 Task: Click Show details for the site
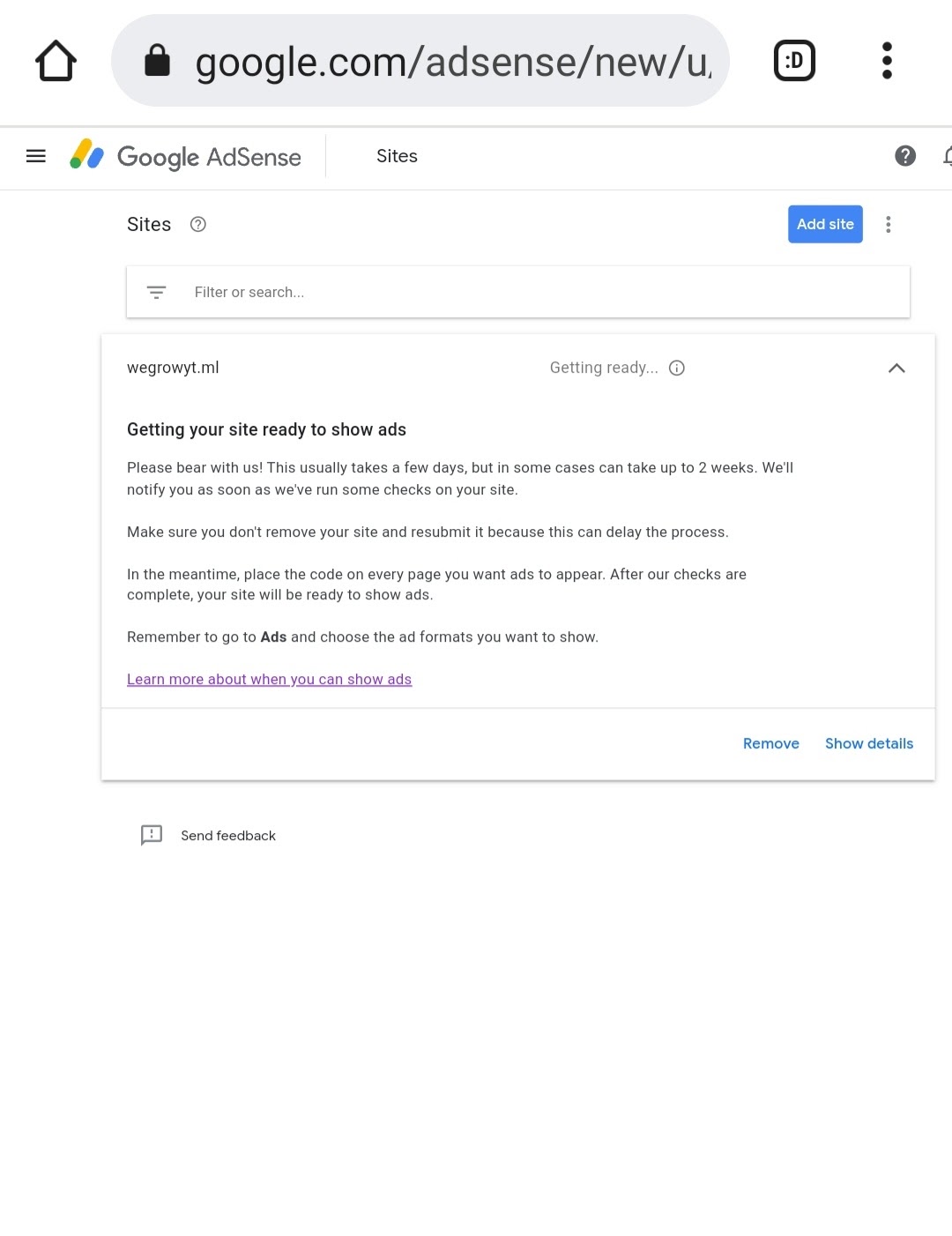pyautogui.click(x=869, y=743)
